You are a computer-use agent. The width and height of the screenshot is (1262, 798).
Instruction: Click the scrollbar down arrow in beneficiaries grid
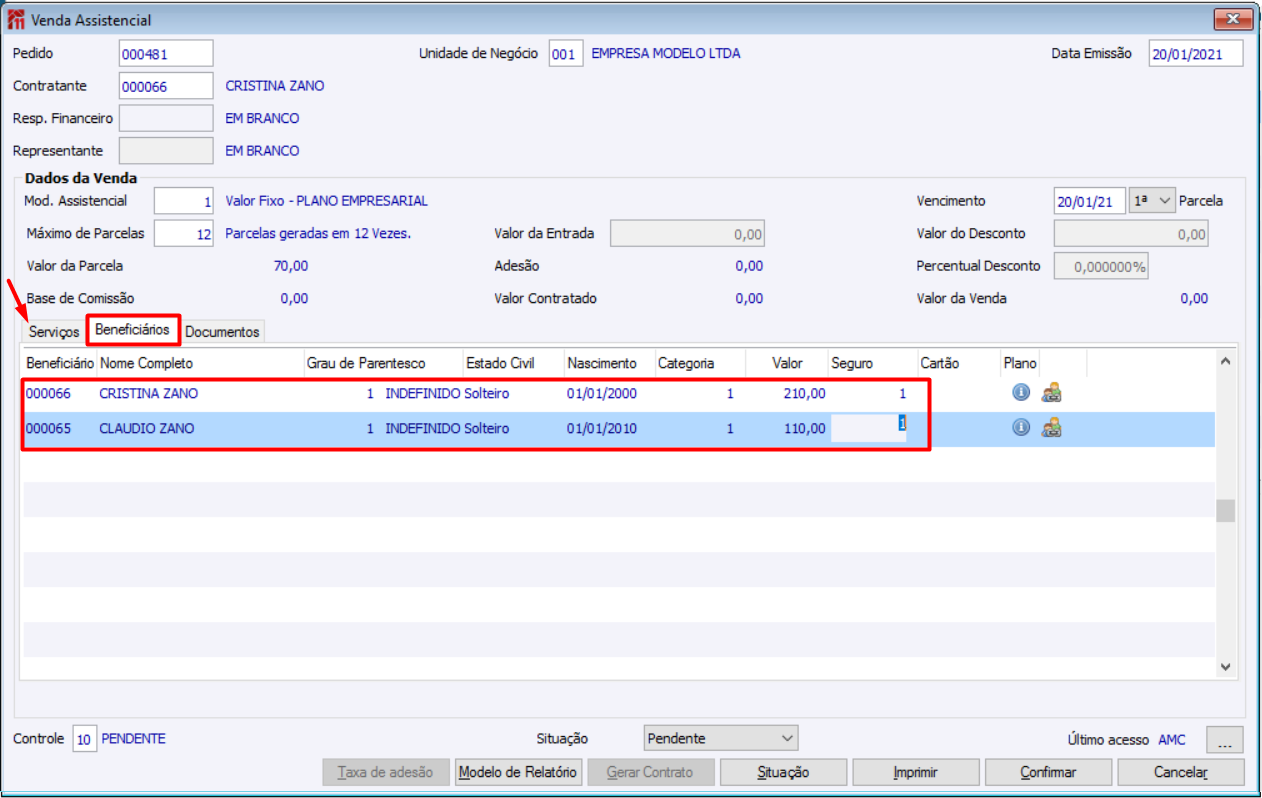(1225, 666)
